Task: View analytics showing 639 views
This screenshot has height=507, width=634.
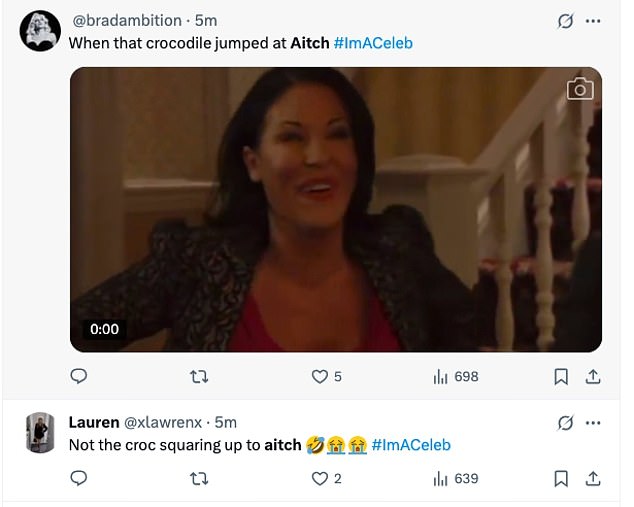Action: point(455,479)
